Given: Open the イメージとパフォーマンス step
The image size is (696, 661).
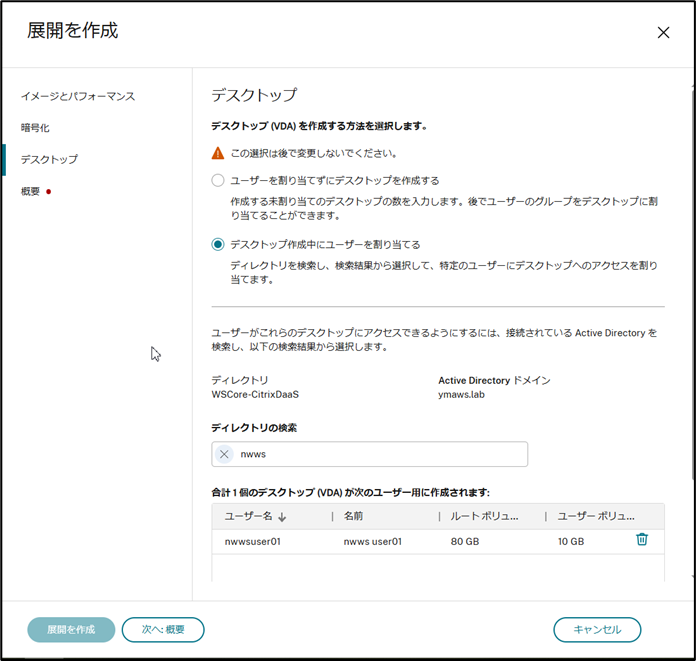Looking at the screenshot, I should (x=78, y=96).
